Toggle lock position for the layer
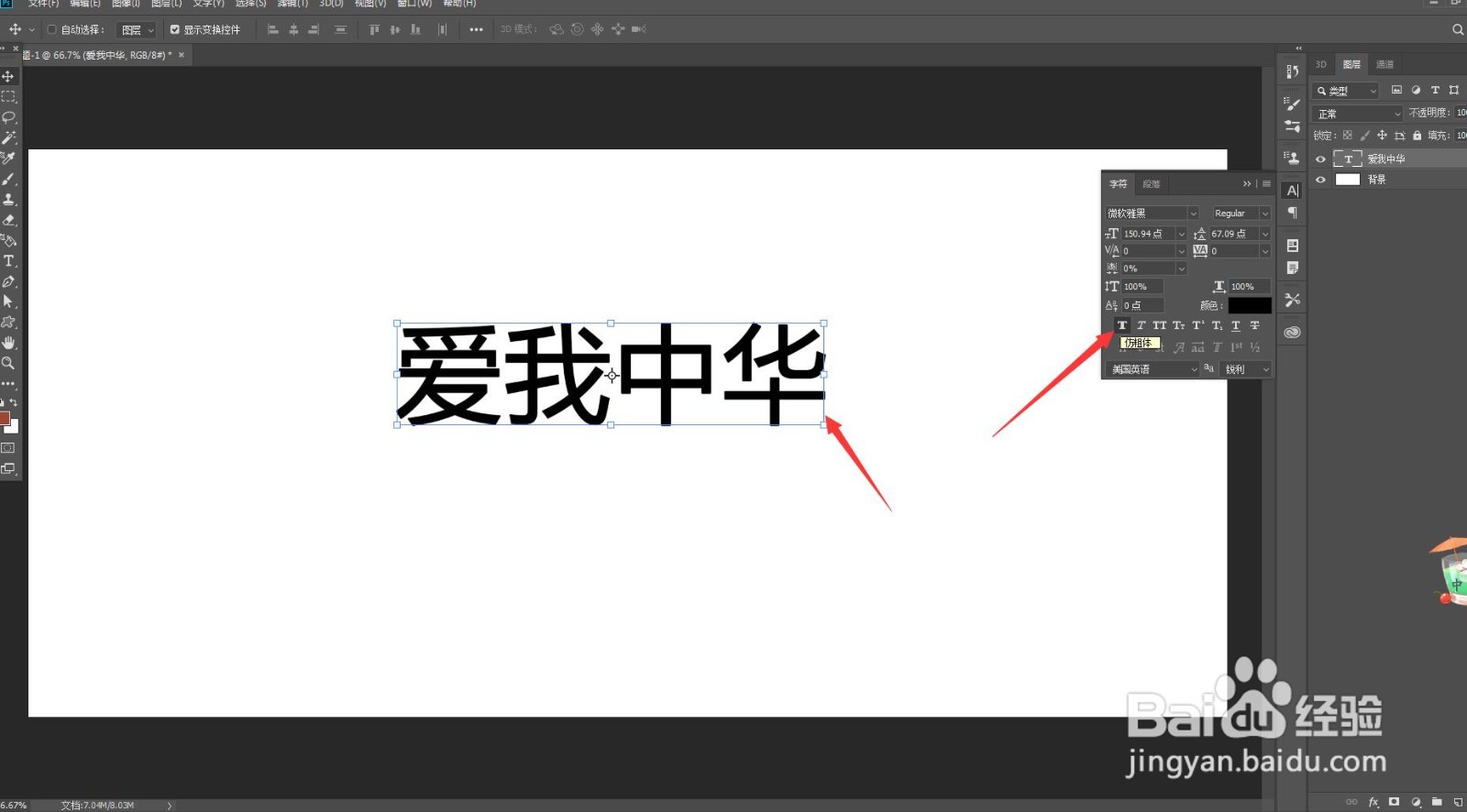 (1382, 136)
